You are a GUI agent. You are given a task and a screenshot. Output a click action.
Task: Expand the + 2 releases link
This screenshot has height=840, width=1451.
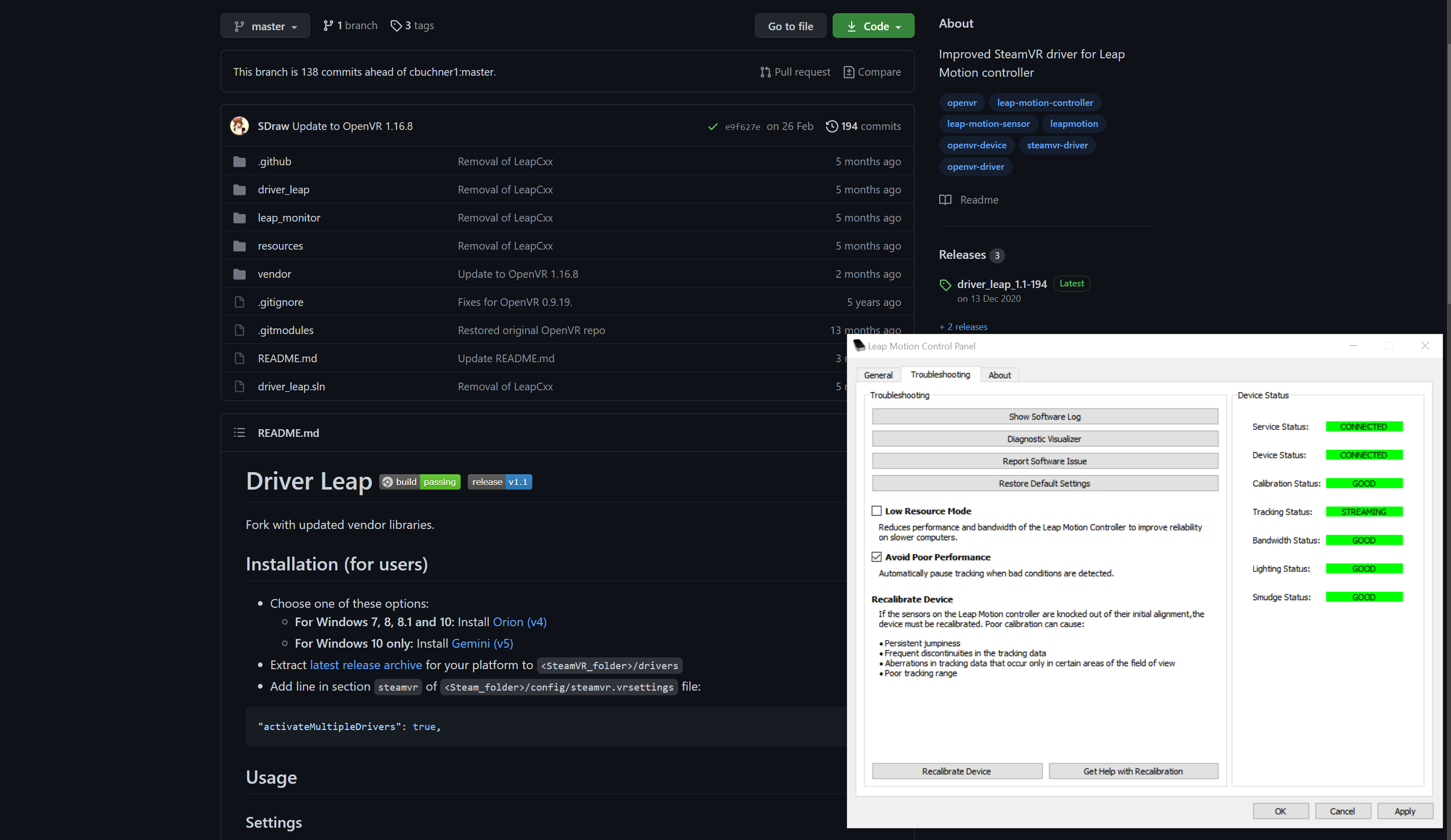tap(963, 327)
